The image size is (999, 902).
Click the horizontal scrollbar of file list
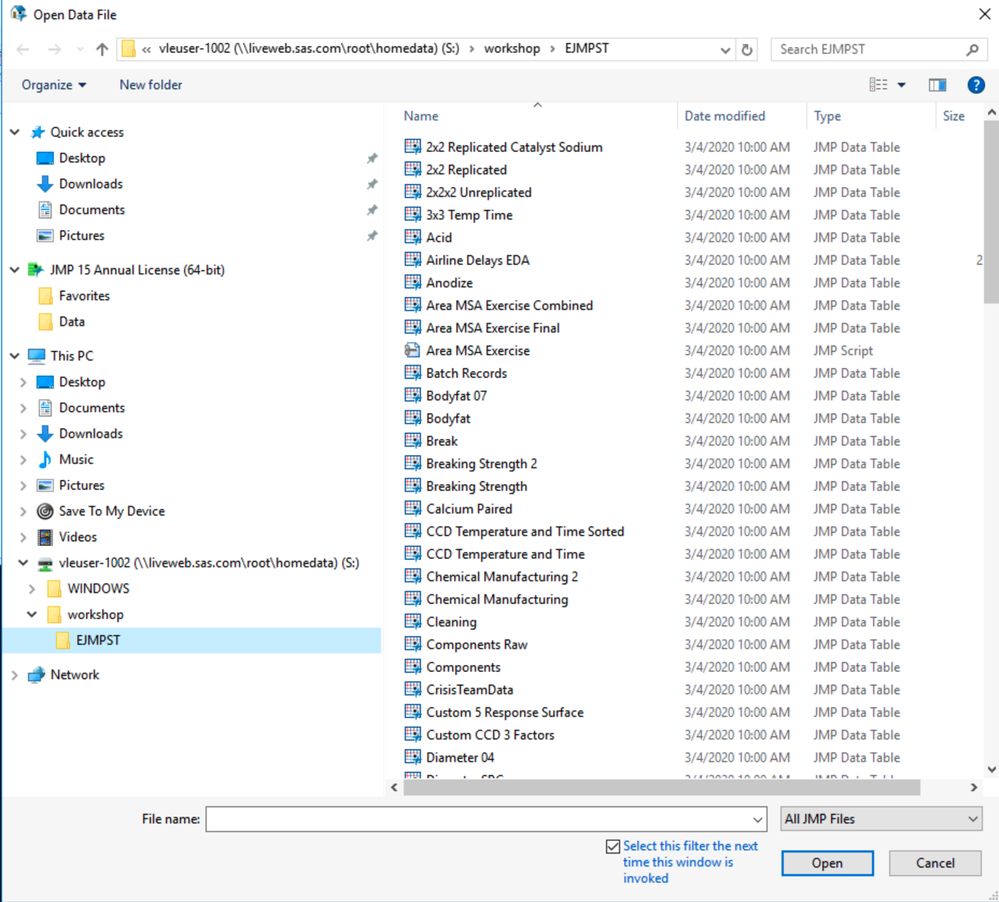[661, 787]
